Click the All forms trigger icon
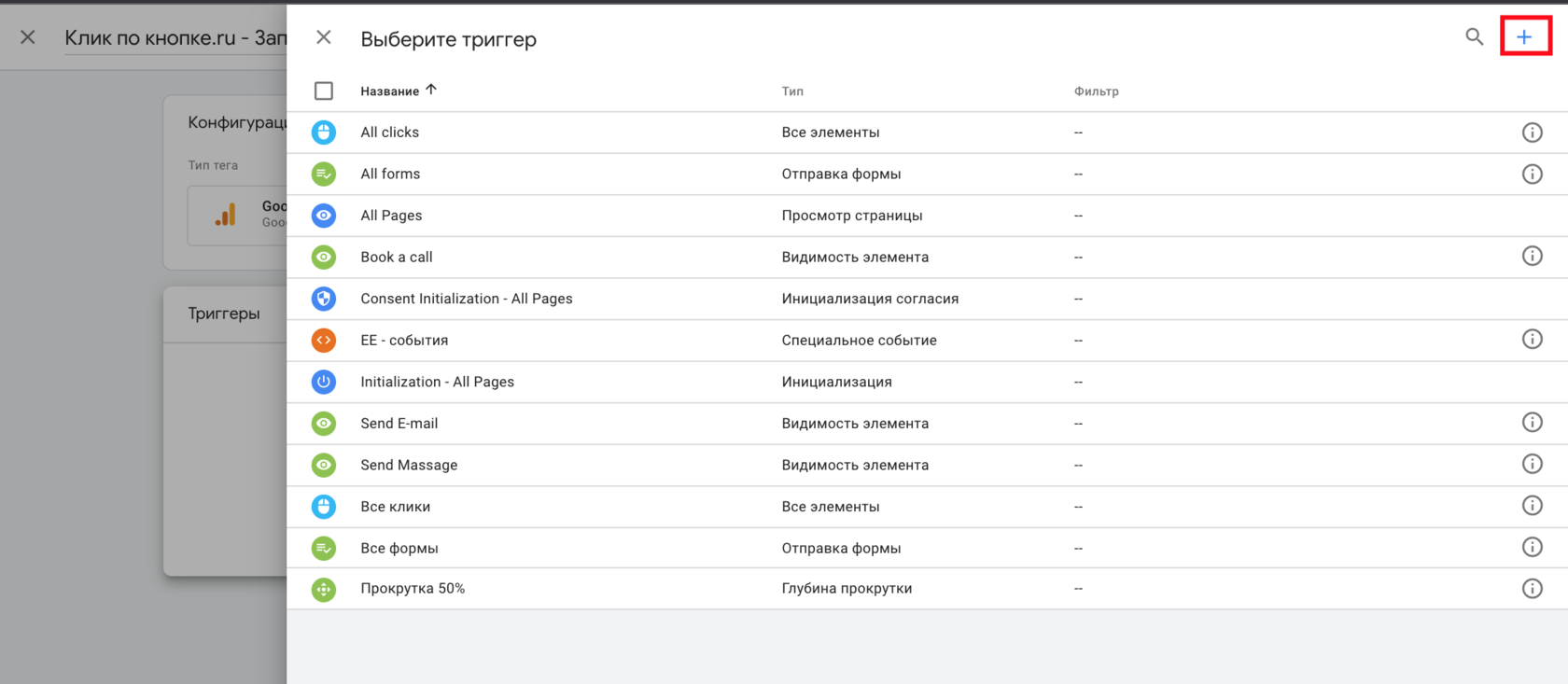Viewport: 1568px width, 684px height. point(324,174)
